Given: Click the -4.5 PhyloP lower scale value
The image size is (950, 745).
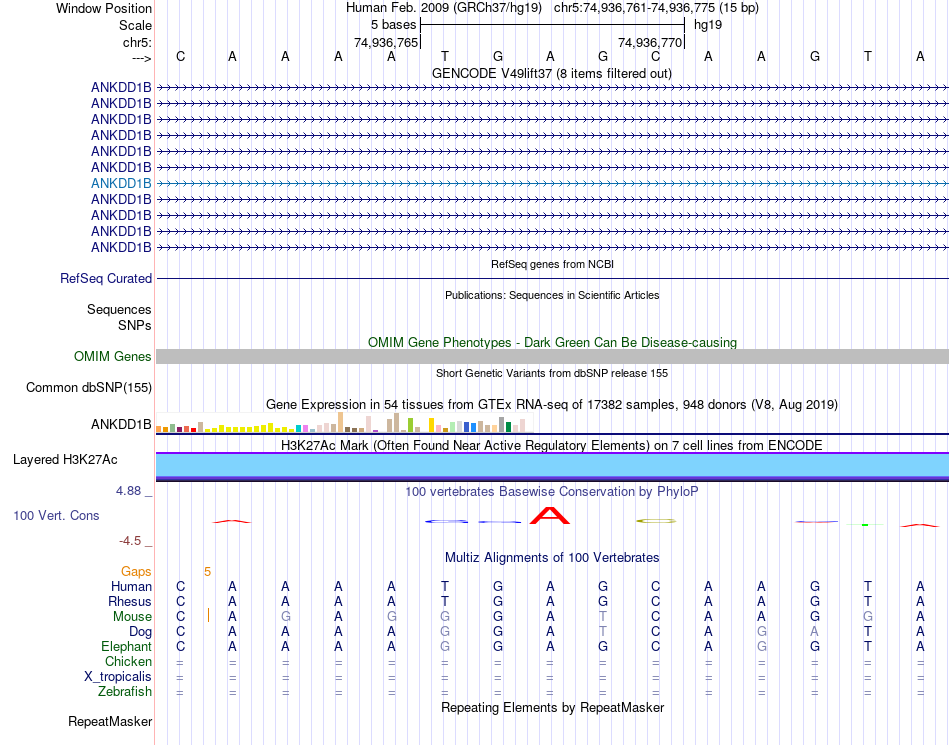Looking at the screenshot, I should 130,541.
